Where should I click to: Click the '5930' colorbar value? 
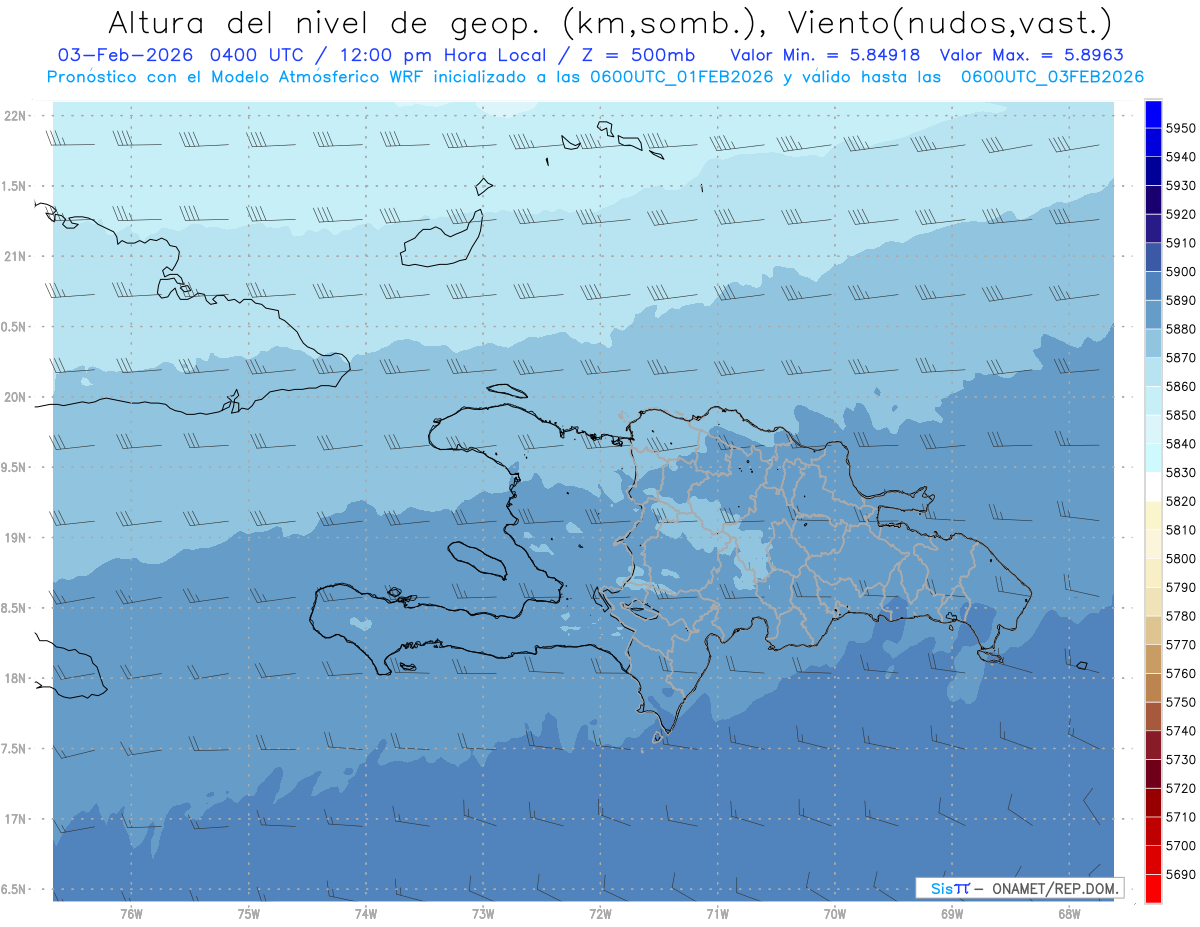click(x=1181, y=185)
